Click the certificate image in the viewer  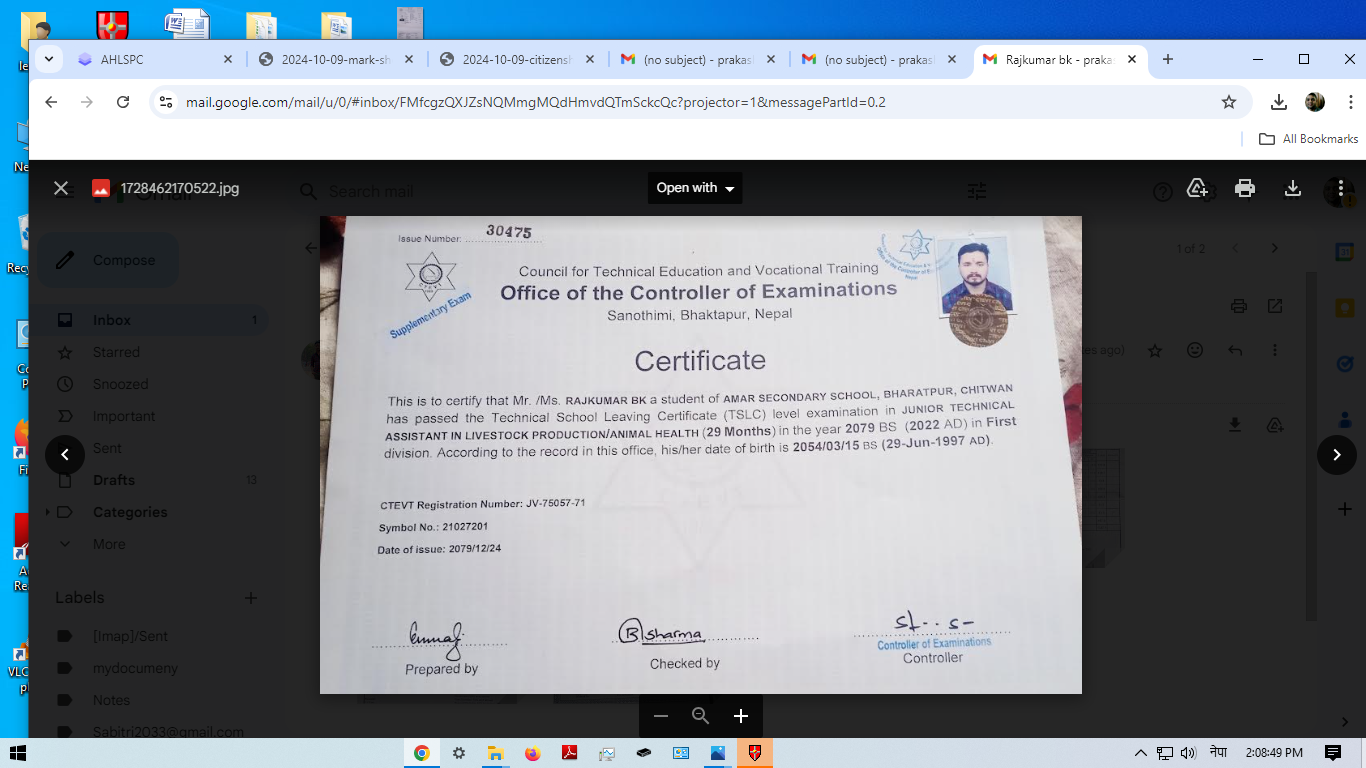pos(701,455)
